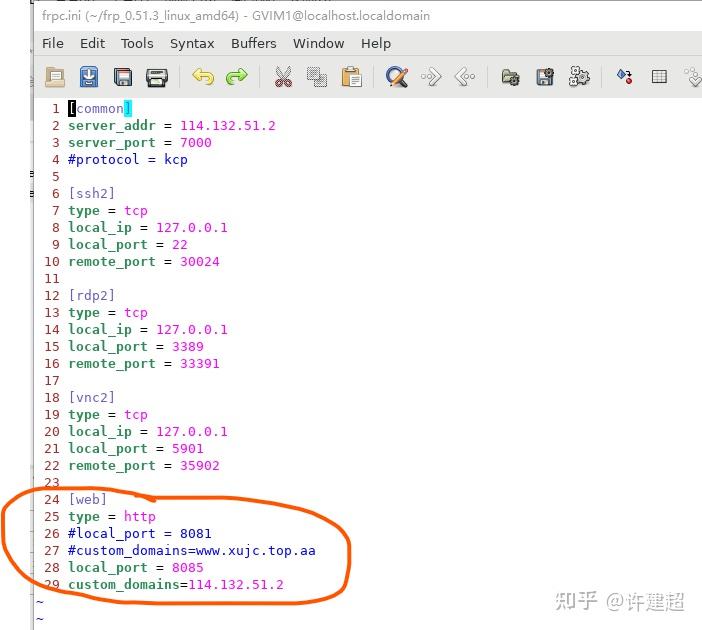Click the Copy icon in toolbar
This screenshot has width=702, height=630.
(317, 77)
